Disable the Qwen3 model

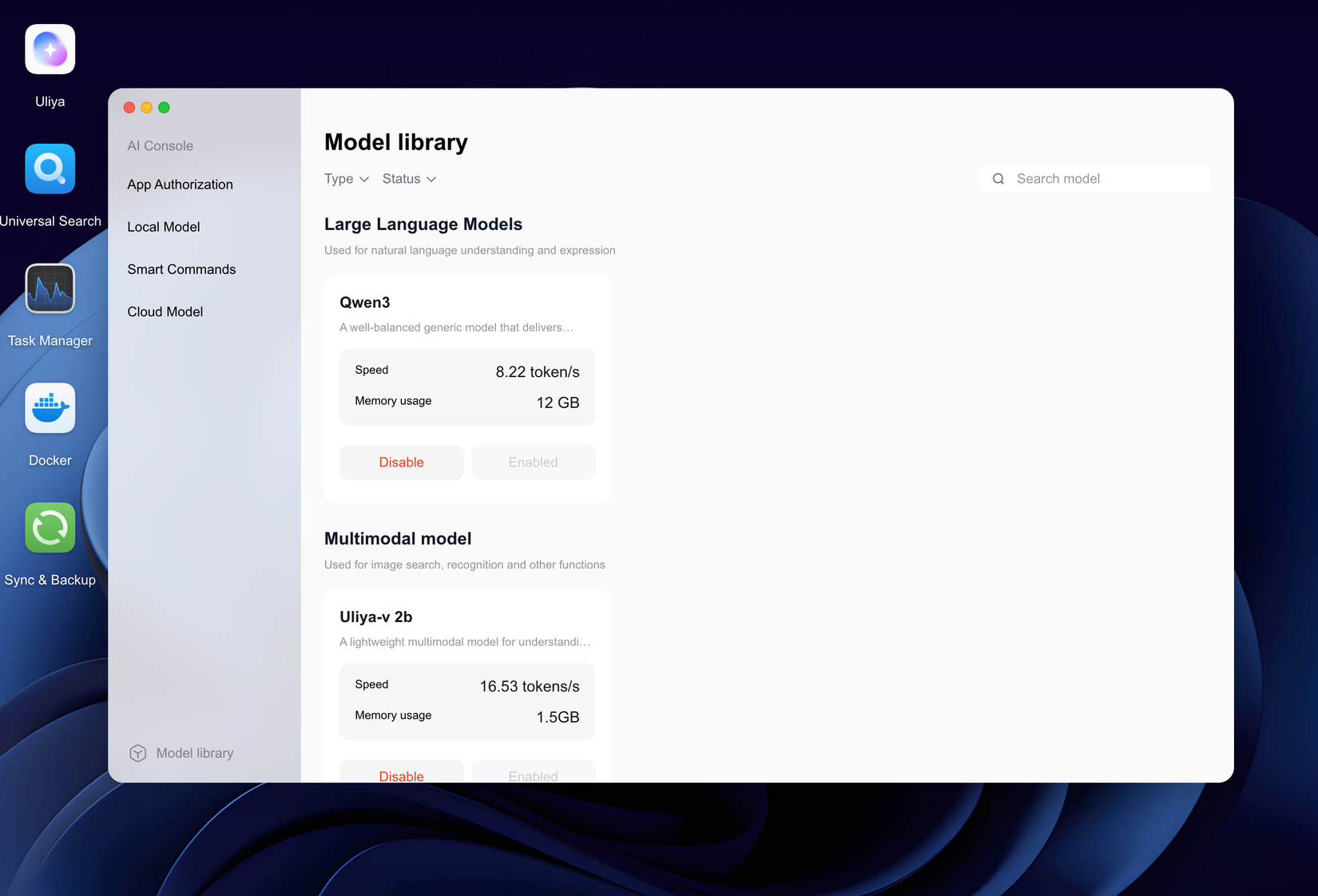(401, 462)
